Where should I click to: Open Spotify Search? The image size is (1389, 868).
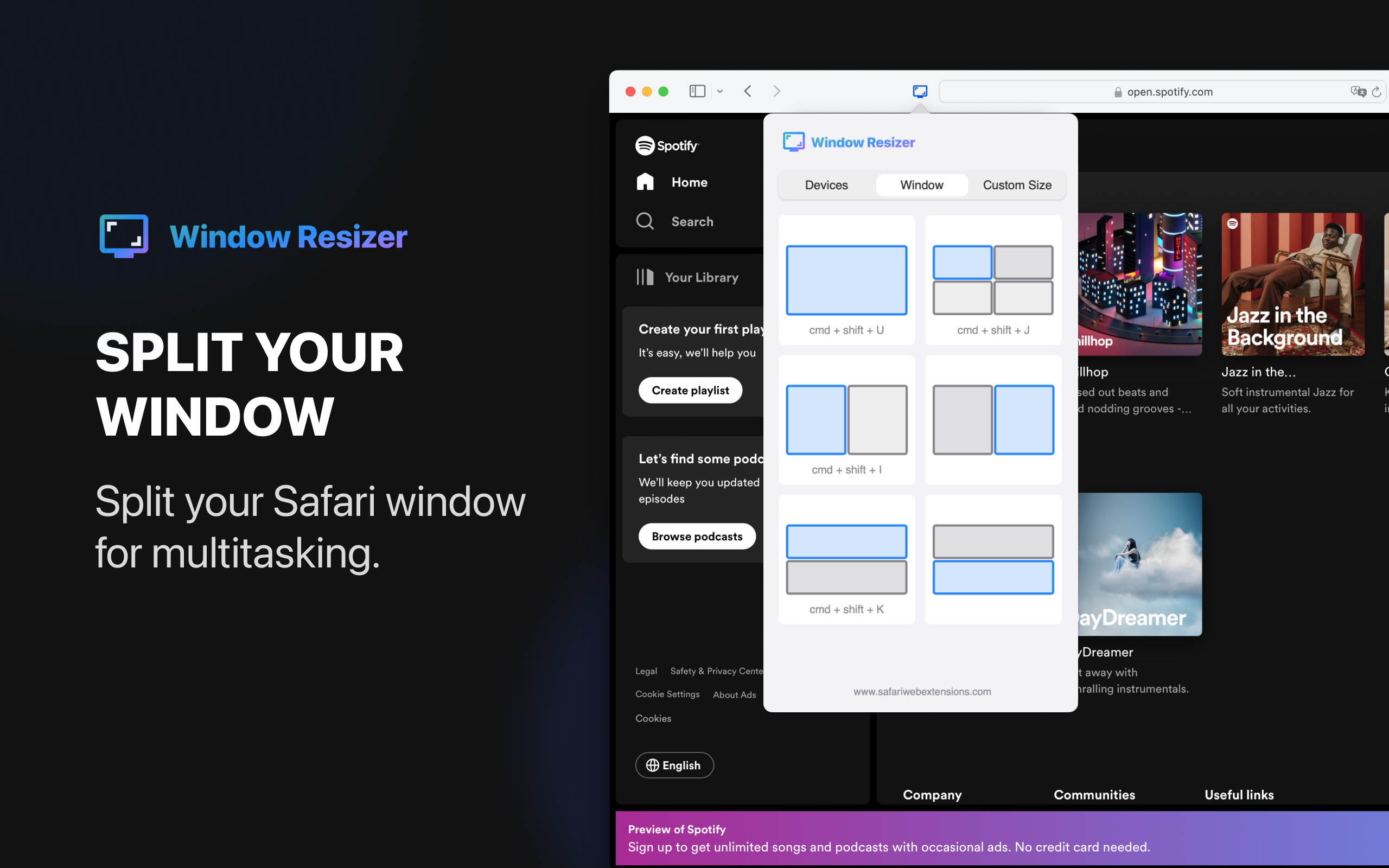(674, 221)
